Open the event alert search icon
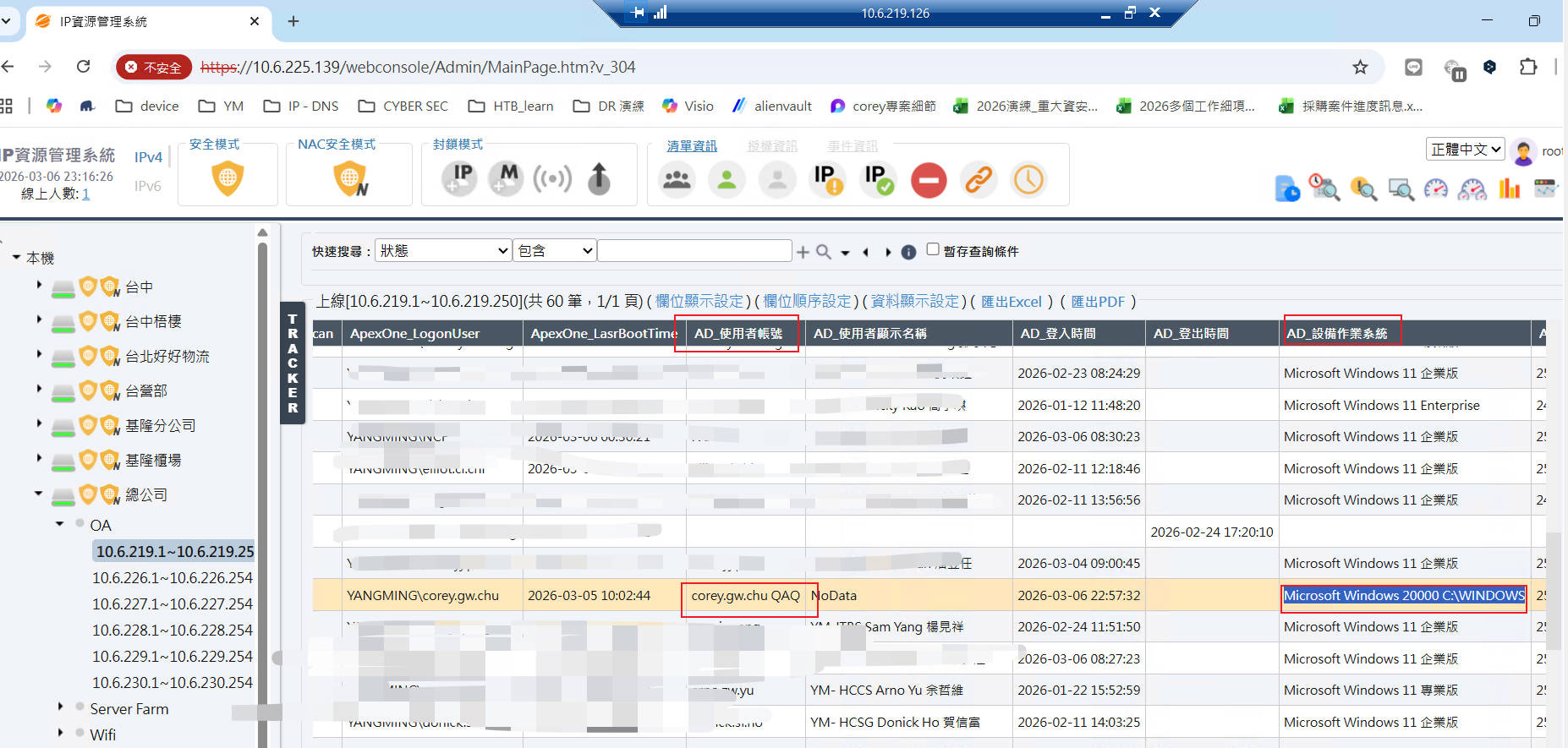The width and height of the screenshot is (1568, 748). tap(1363, 188)
